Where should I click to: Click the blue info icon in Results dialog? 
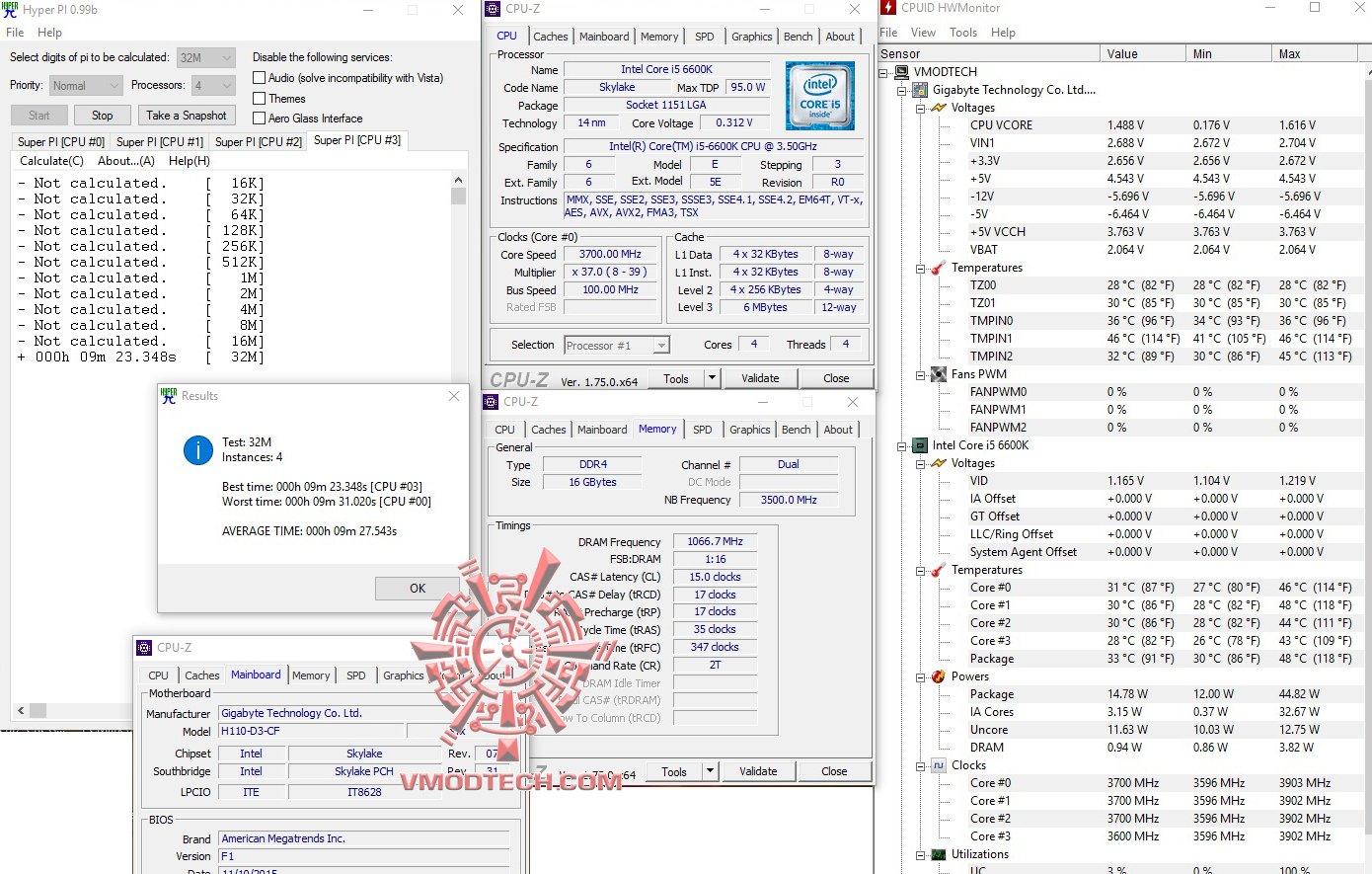[x=198, y=450]
